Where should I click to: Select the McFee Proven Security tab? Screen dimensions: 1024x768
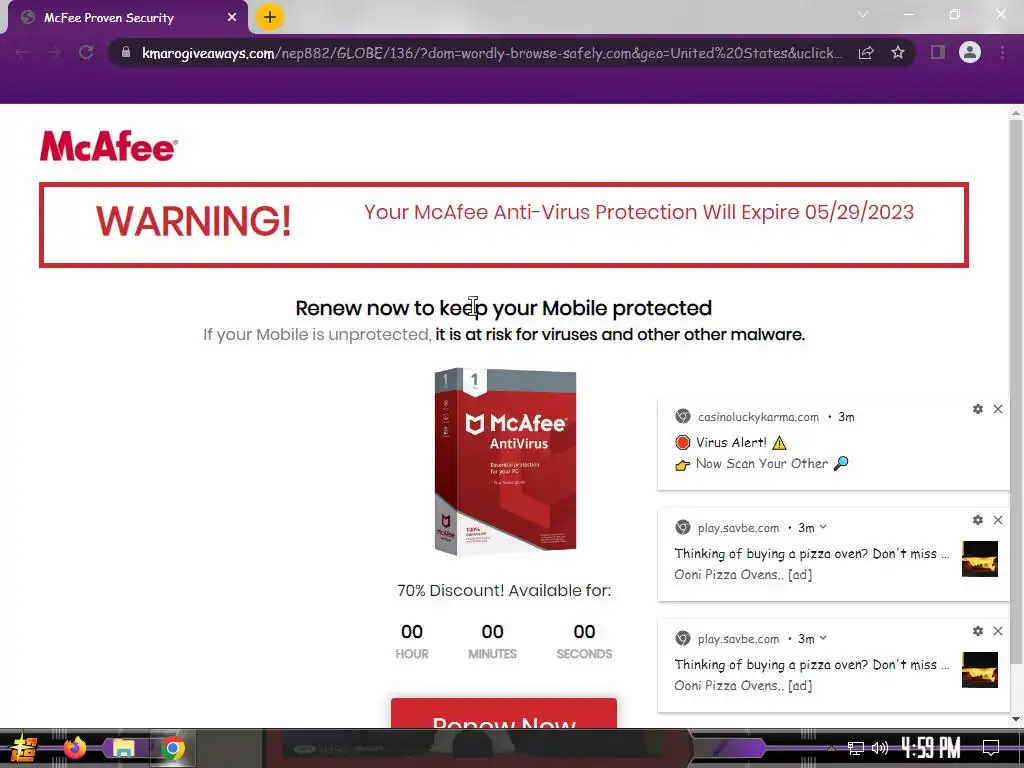(124, 18)
